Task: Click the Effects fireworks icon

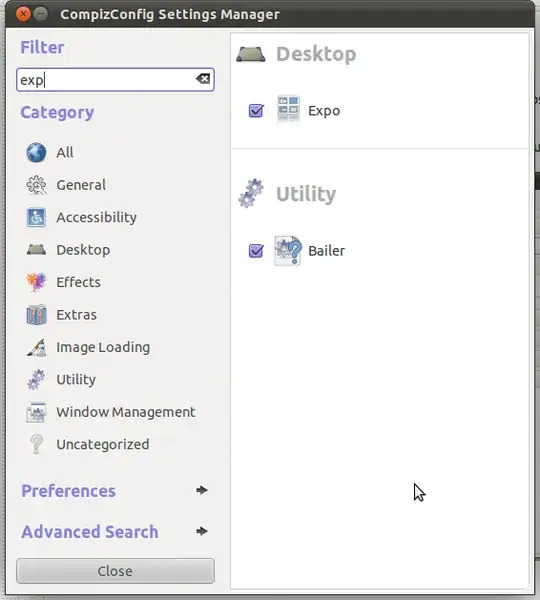Action: [x=36, y=282]
